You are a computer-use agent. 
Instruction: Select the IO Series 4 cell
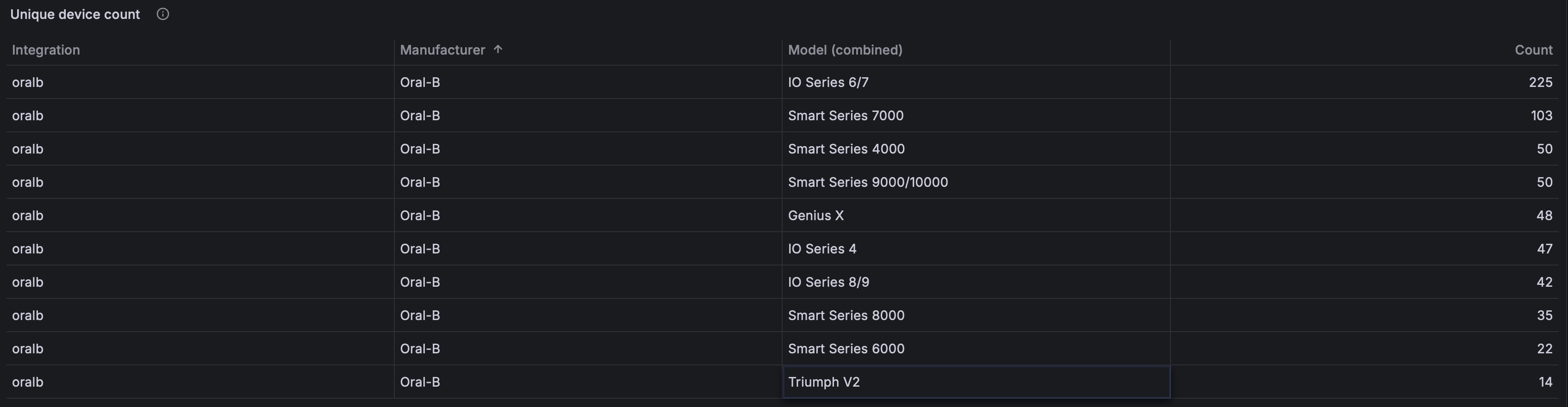822,249
